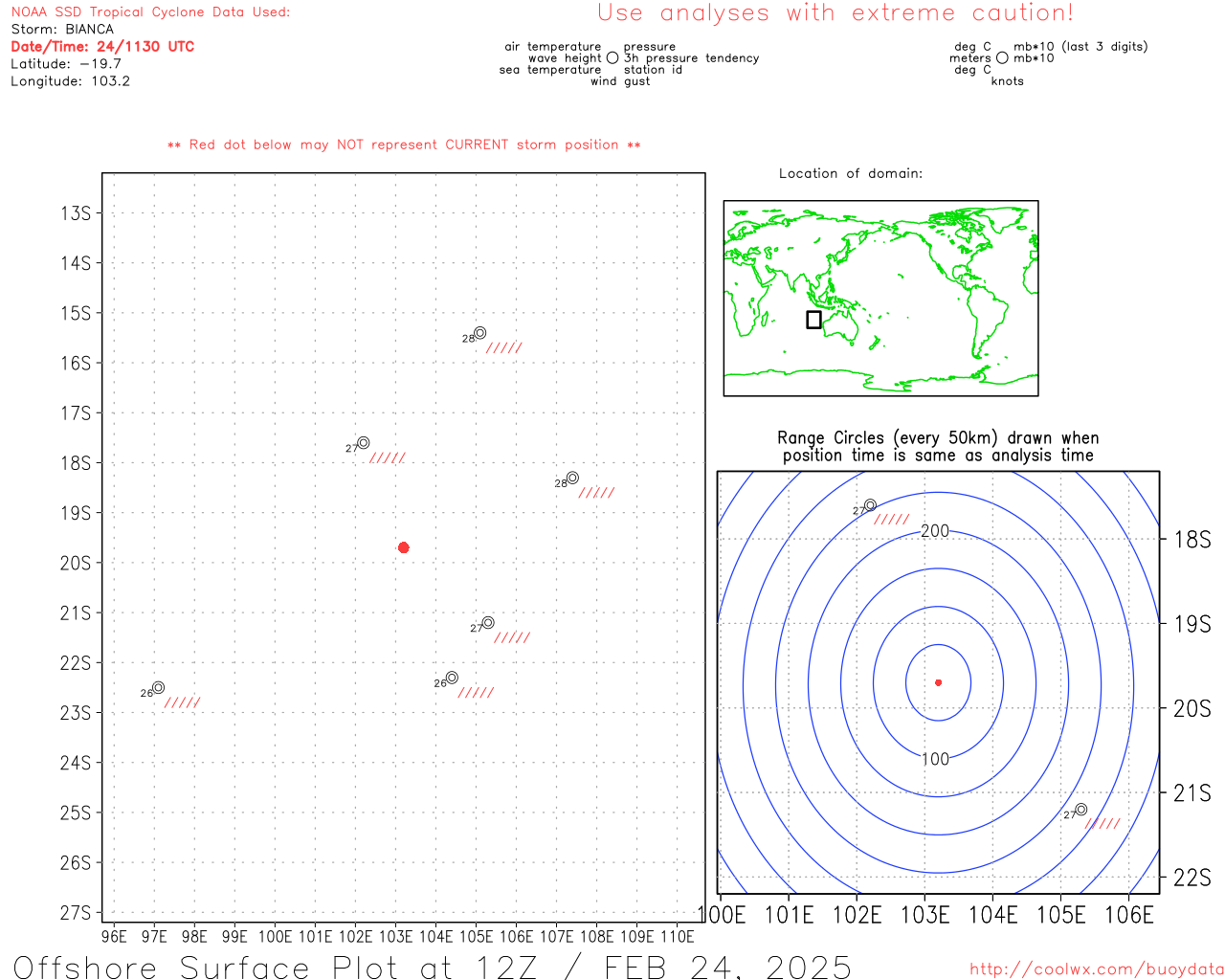Screen dimensions: 1225x980
Task: Click the 'Use analyses with extreme caution!' warning
Action: [x=835, y=13]
